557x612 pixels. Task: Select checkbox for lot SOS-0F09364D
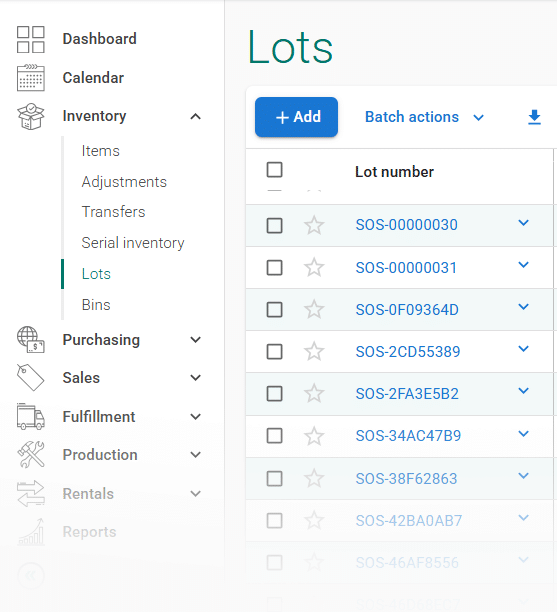coord(274,310)
